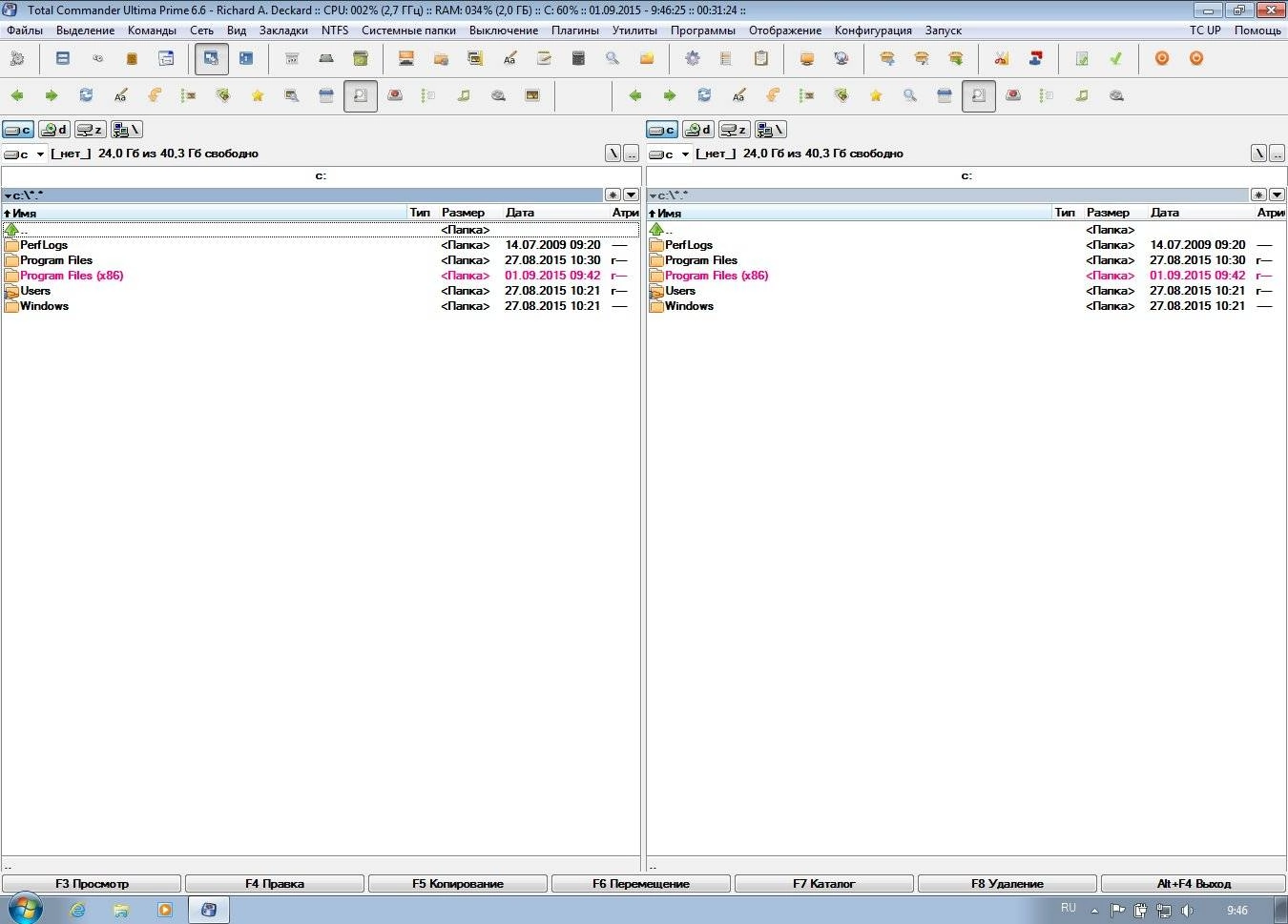Open the Помощь menu
Image resolution: width=1288 pixels, height=924 pixels.
pyautogui.click(x=1257, y=31)
